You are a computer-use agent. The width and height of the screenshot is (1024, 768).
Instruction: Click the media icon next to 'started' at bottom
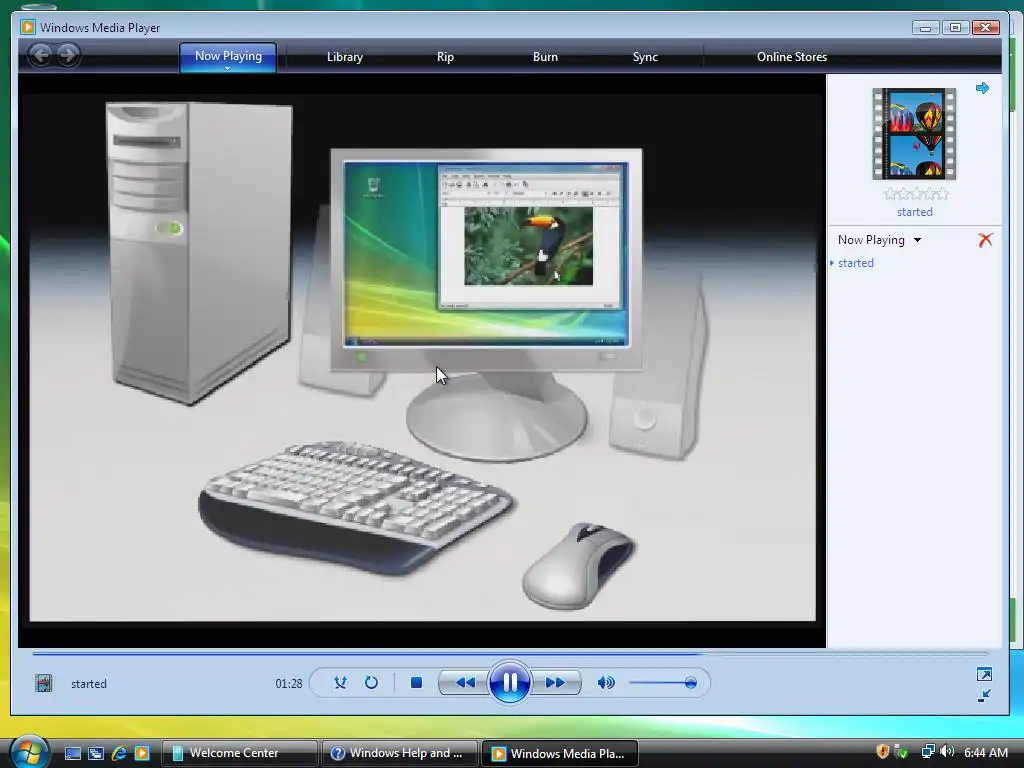pos(44,683)
